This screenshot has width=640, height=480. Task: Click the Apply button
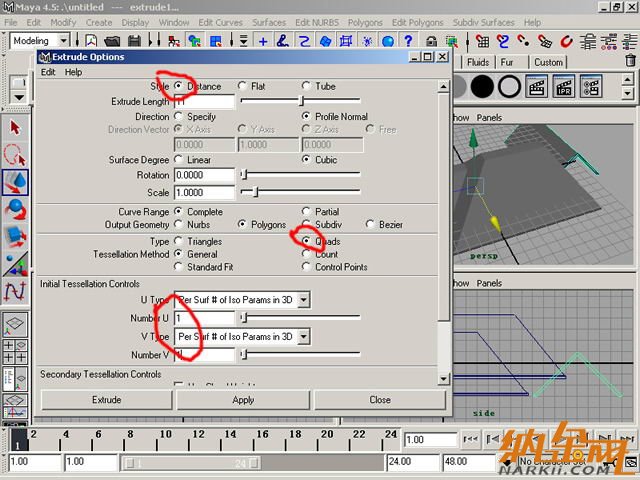pos(243,400)
